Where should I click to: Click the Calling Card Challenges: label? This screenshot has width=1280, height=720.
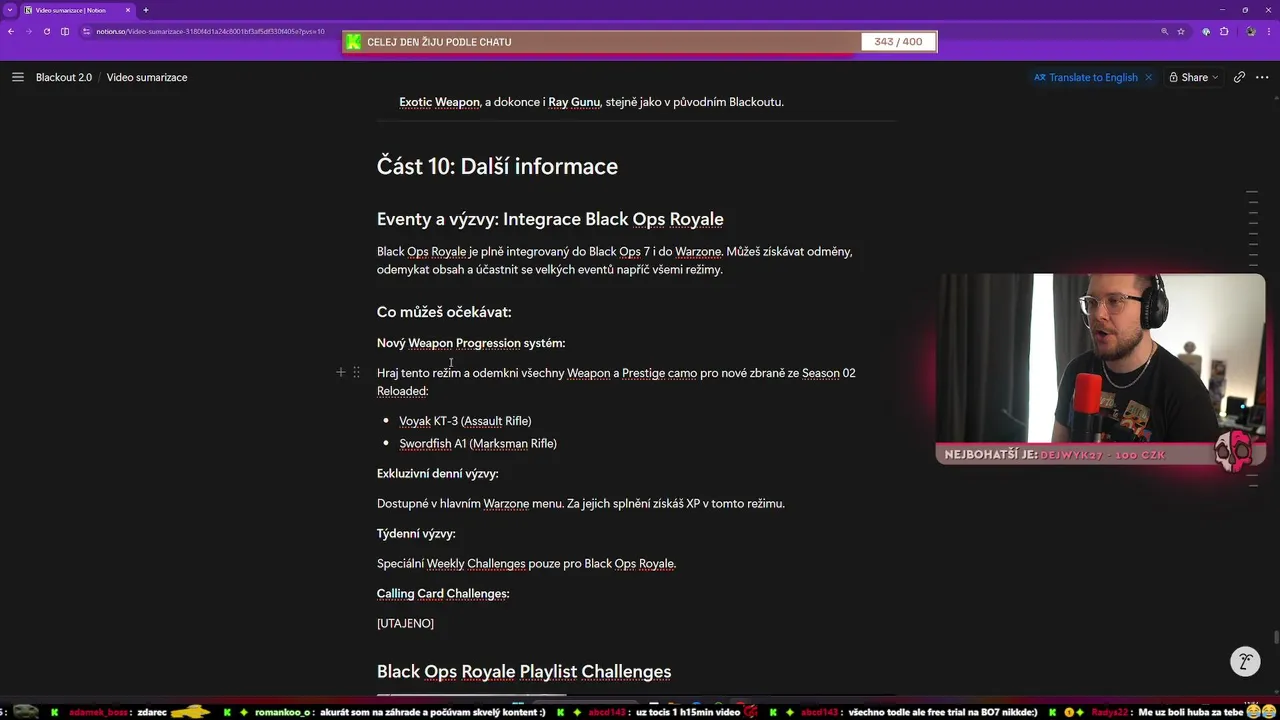pos(443,593)
